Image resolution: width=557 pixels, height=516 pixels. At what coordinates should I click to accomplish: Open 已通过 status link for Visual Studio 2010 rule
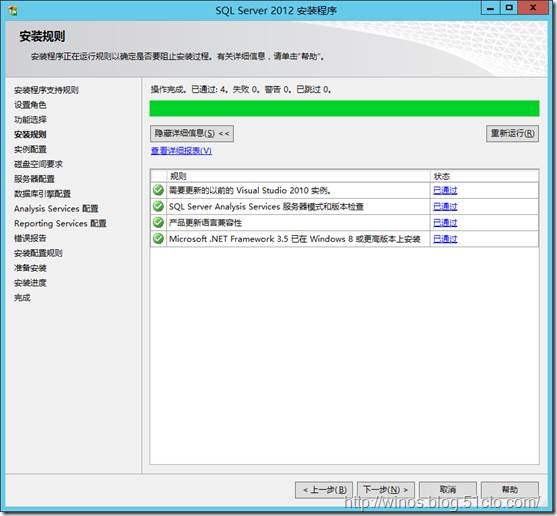(445, 190)
